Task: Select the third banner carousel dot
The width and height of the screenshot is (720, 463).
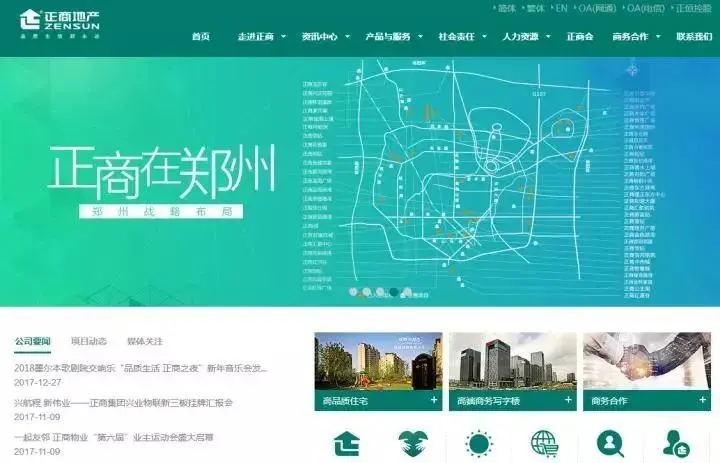Action: tap(380, 292)
